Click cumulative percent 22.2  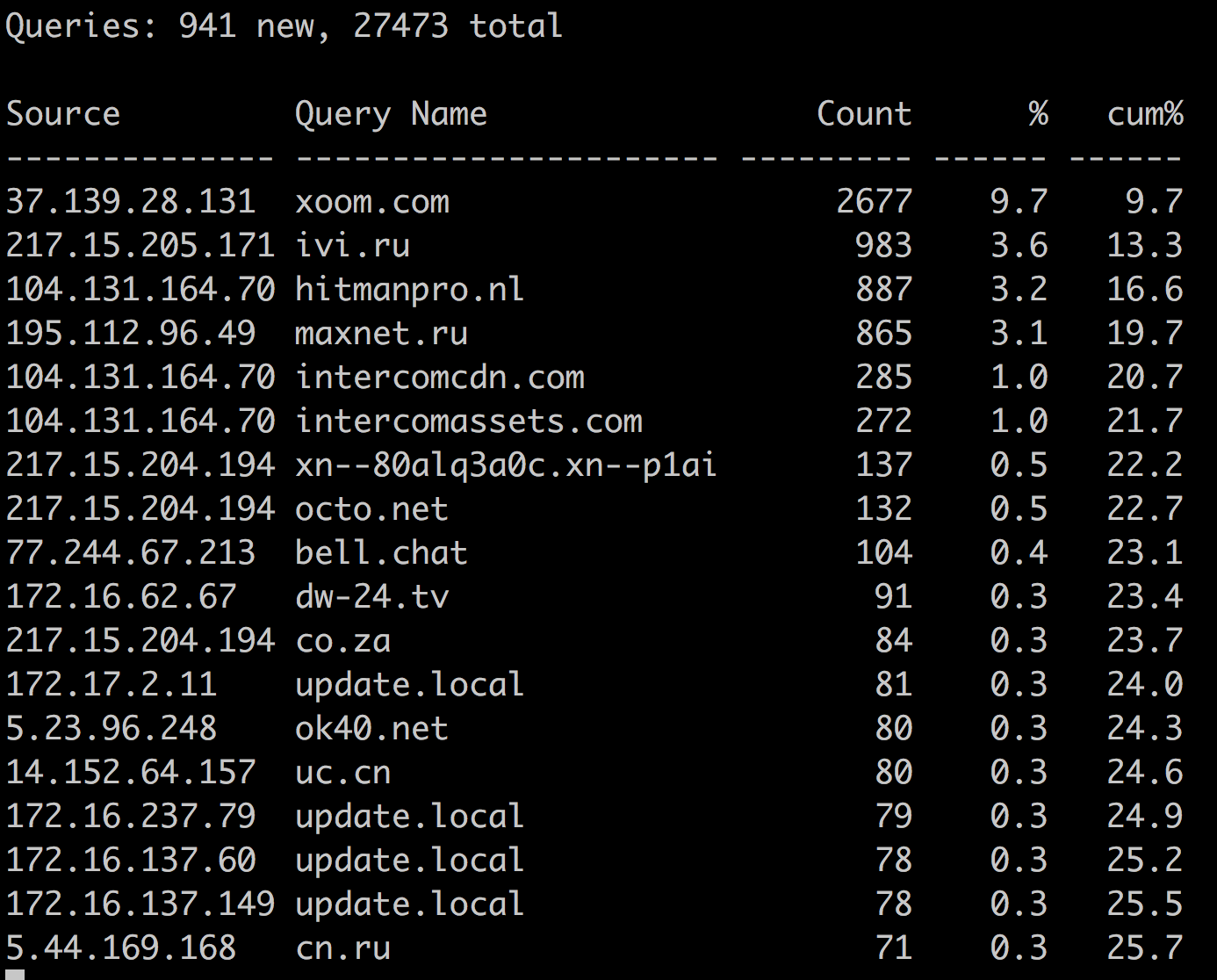coord(1145,465)
